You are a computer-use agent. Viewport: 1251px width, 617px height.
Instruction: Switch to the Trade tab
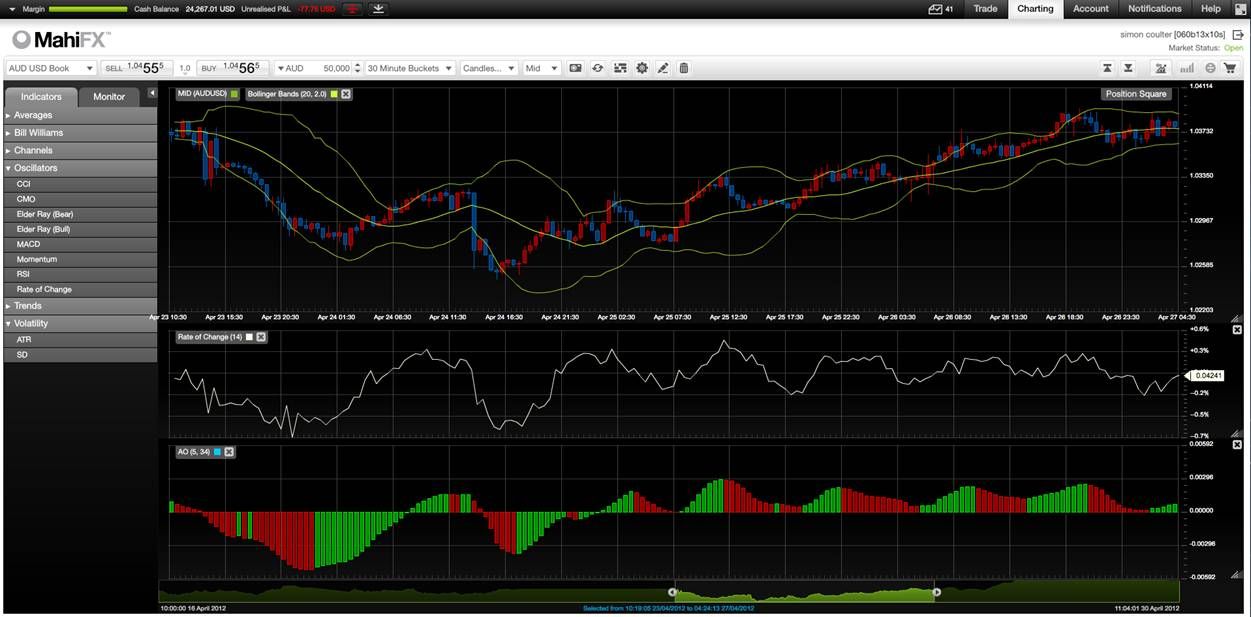(x=985, y=8)
